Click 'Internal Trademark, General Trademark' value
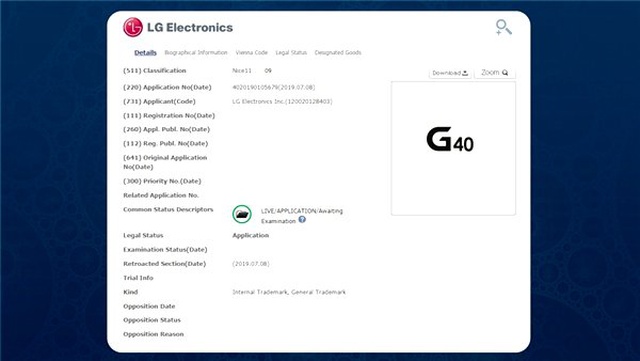640x361 pixels. [289, 292]
